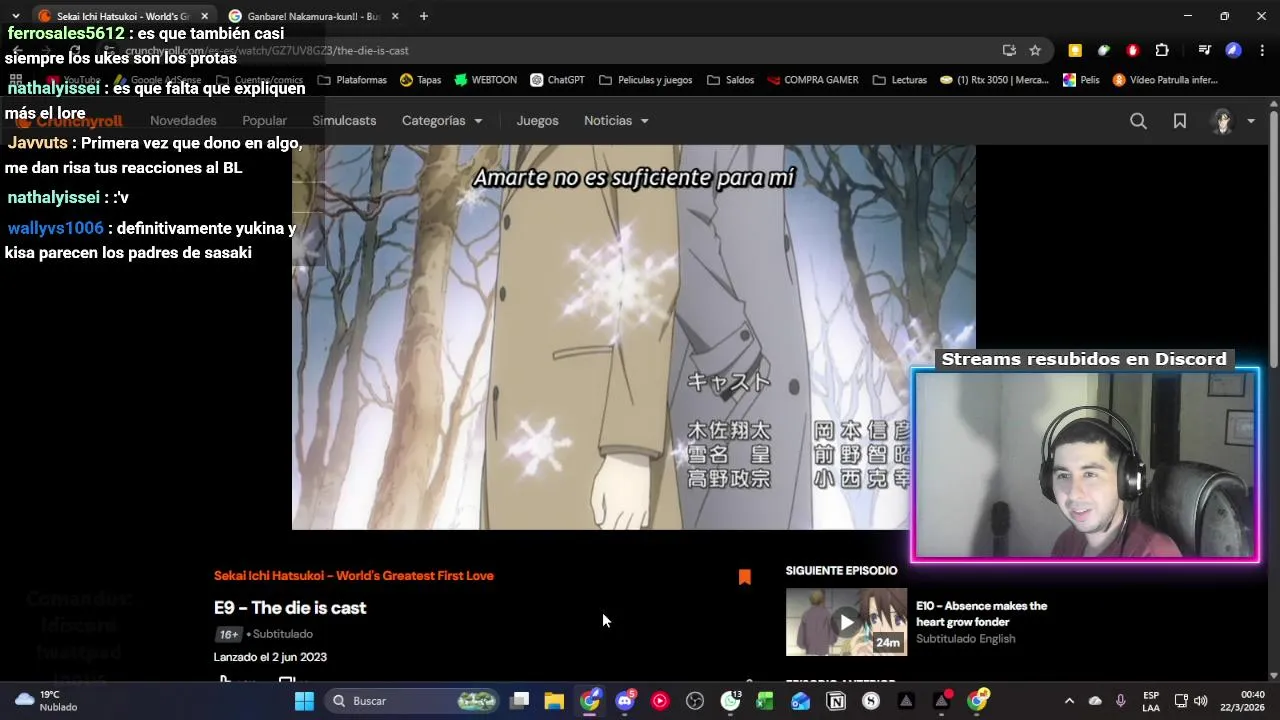Viewport: 1280px width, 720px height.
Task: Open COMPRA GAMER bookmark
Action: [812, 80]
